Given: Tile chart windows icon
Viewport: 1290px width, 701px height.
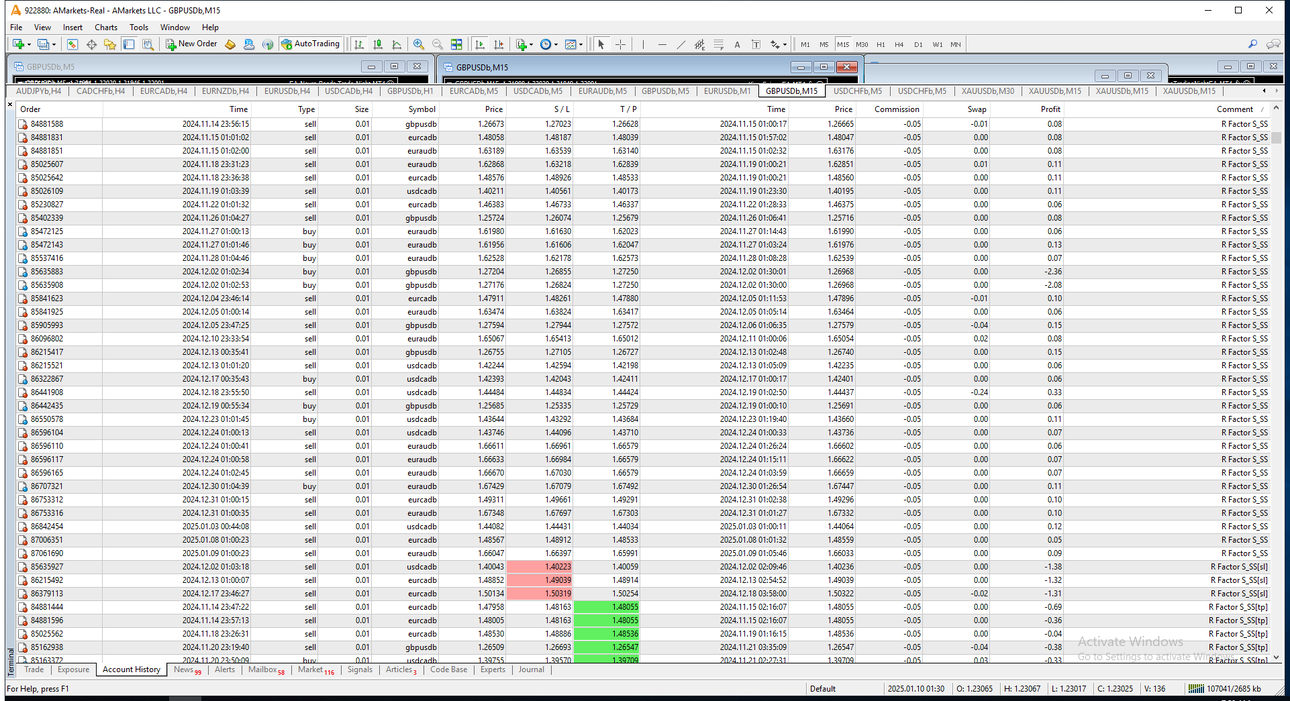Looking at the screenshot, I should 456,44.
